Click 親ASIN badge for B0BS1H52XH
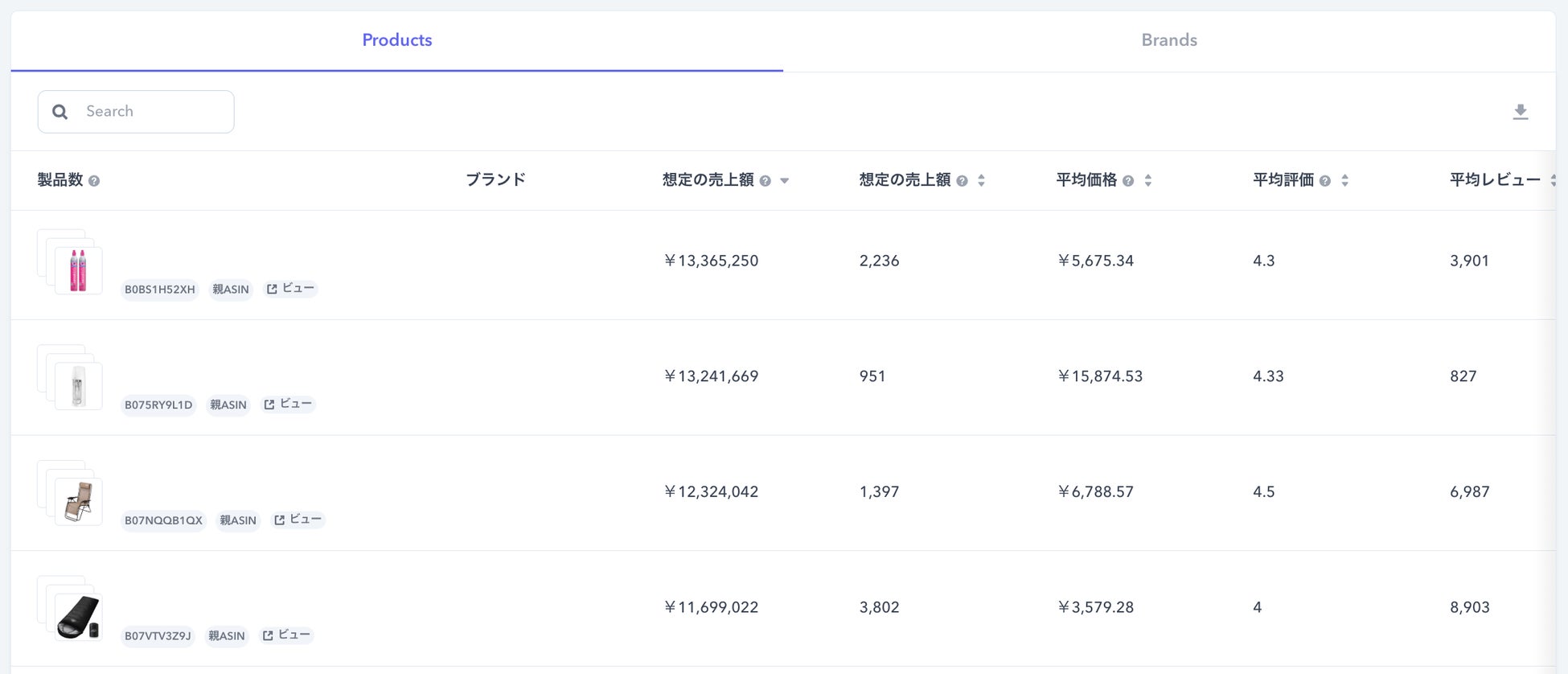Image resolution: width=1568 pixels, height=674 pixels. (x=231, y=290)
